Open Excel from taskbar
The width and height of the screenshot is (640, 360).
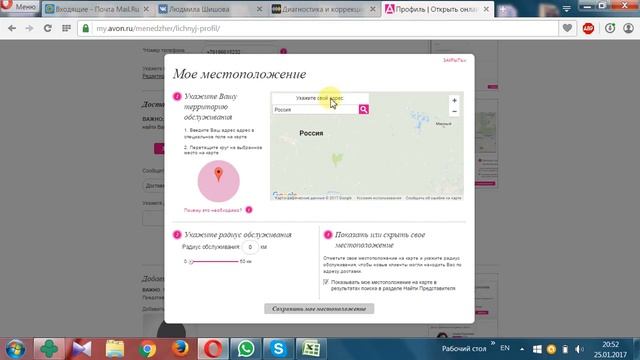pyautogui.click(x=311, y=349)
